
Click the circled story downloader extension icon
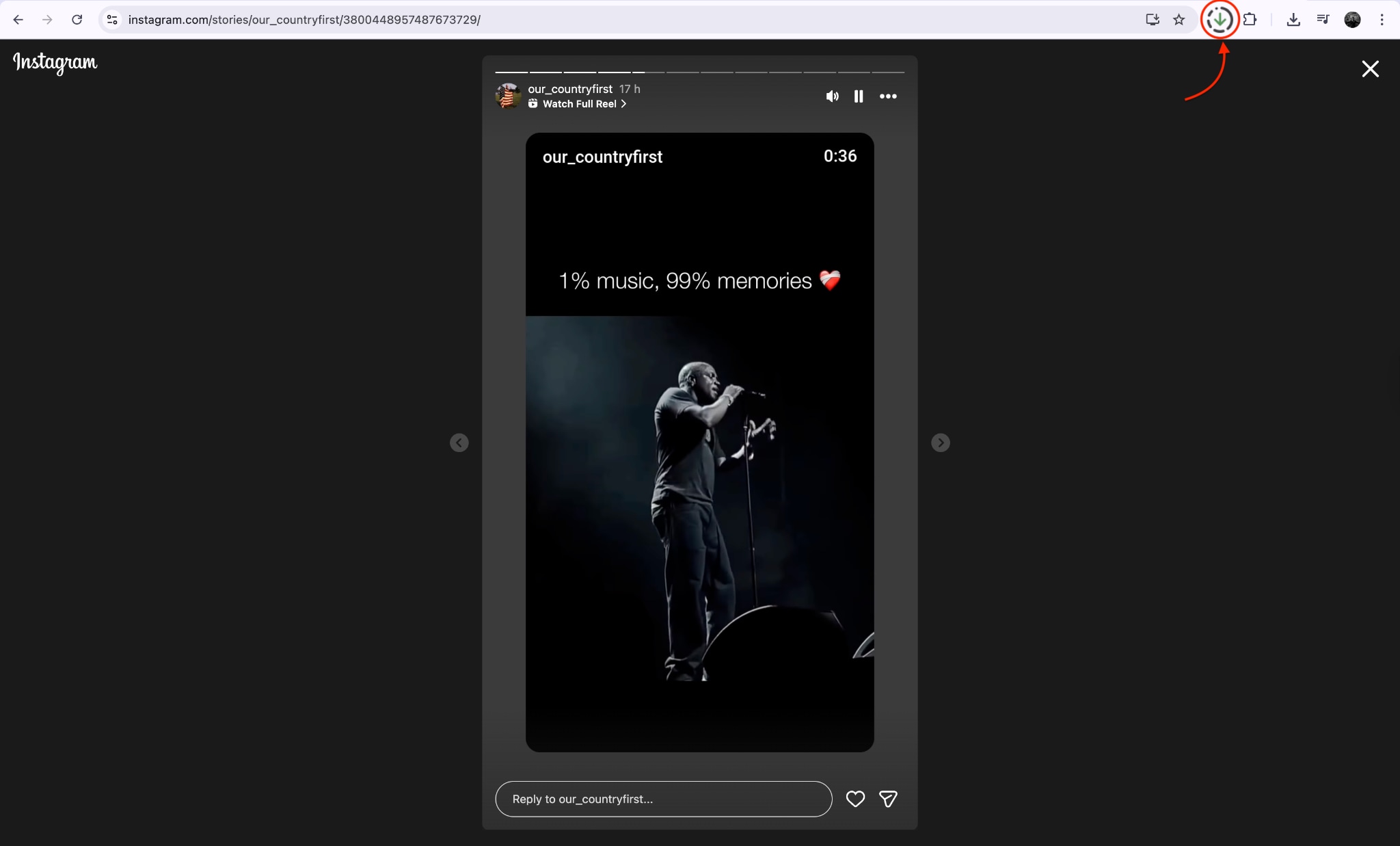[1221, 19]
